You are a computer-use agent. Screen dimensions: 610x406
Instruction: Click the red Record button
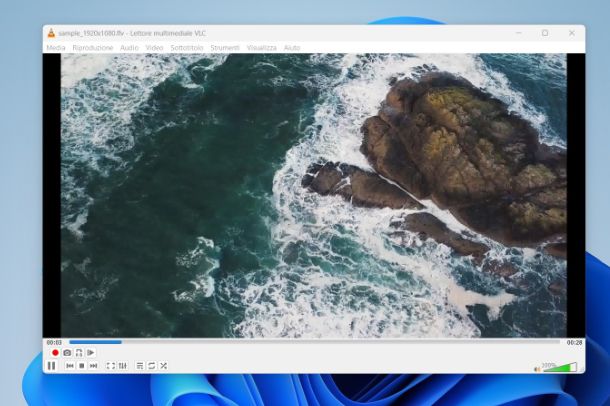[56, 353]
